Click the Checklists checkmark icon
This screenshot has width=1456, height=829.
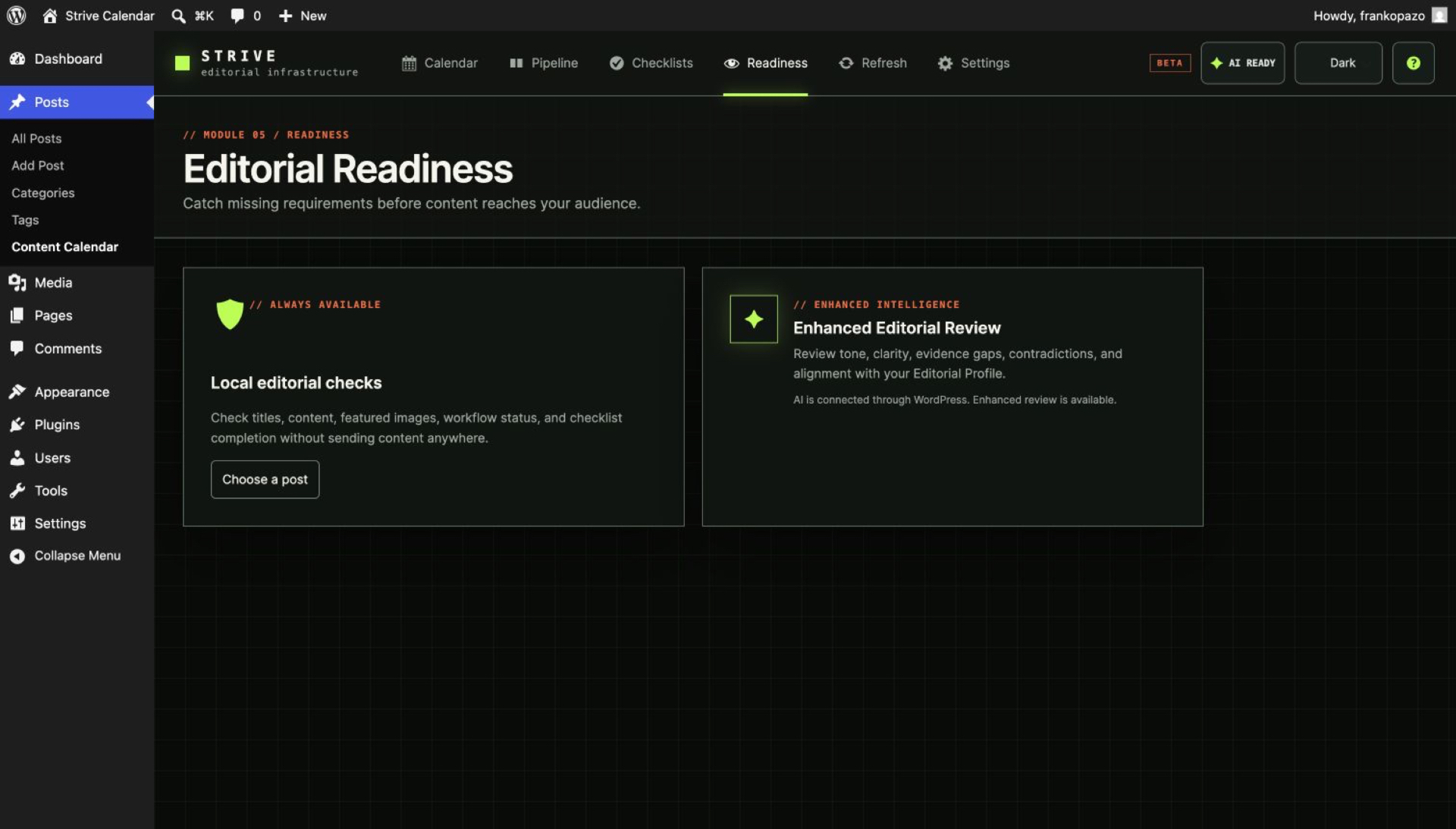click(x=617, y=63)
